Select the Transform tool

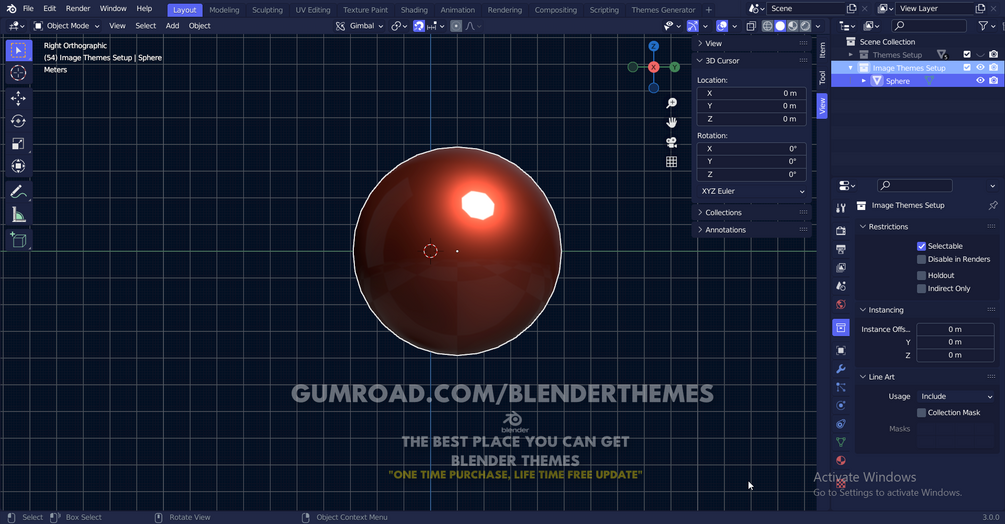point(19,166)
